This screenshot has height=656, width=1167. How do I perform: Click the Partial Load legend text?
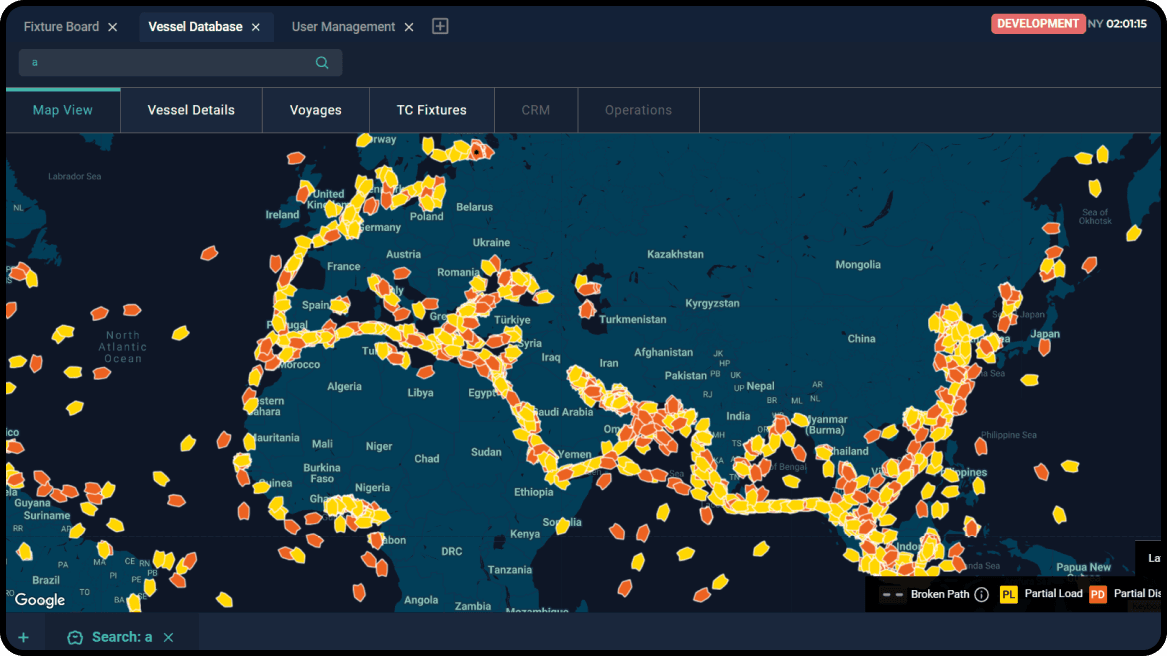pyautogui.click(x=1053, y=593)
